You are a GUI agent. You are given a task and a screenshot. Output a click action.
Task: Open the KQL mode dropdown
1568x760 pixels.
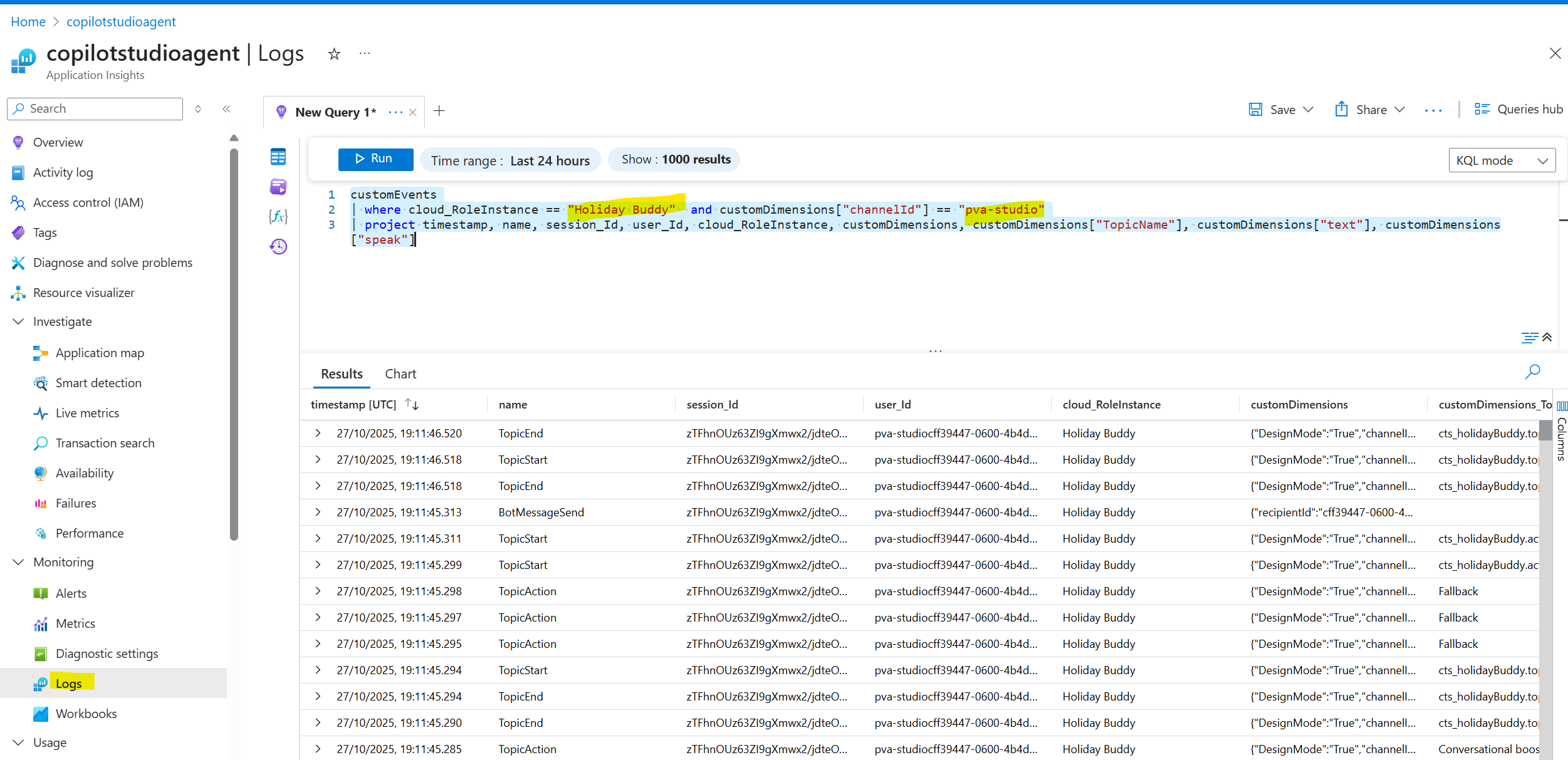(x=1502, y=160)
